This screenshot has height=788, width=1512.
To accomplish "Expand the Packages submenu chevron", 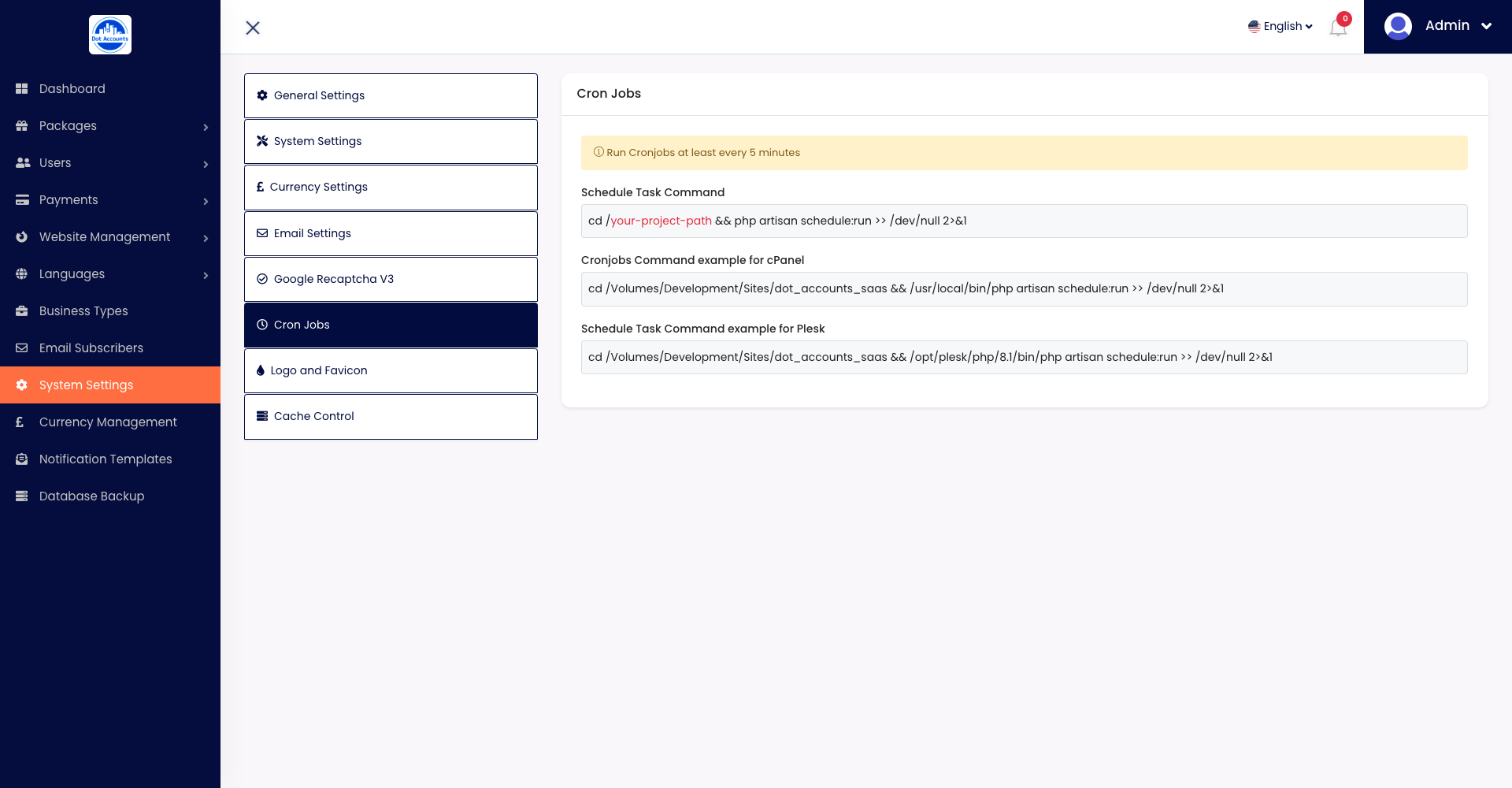I will click(x=206, y=127).
